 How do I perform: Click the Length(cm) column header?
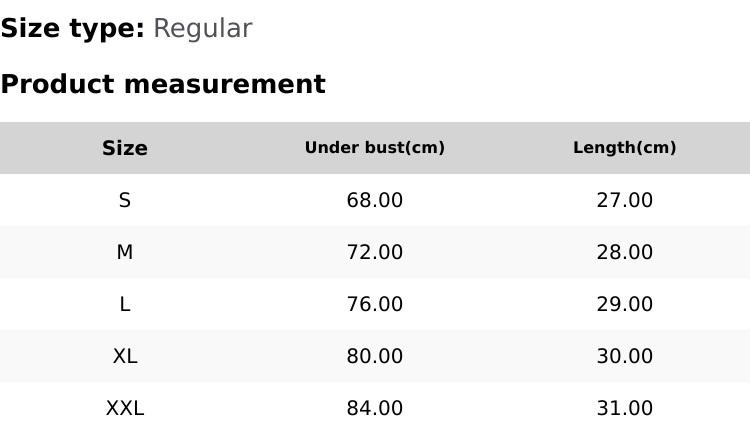click(625, 148)
